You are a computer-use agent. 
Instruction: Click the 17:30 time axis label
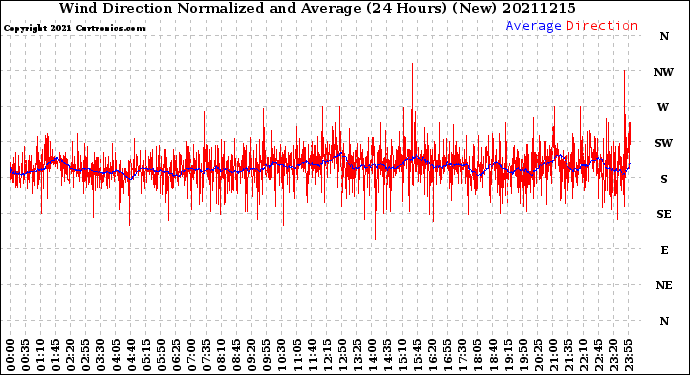coord(462,355)
